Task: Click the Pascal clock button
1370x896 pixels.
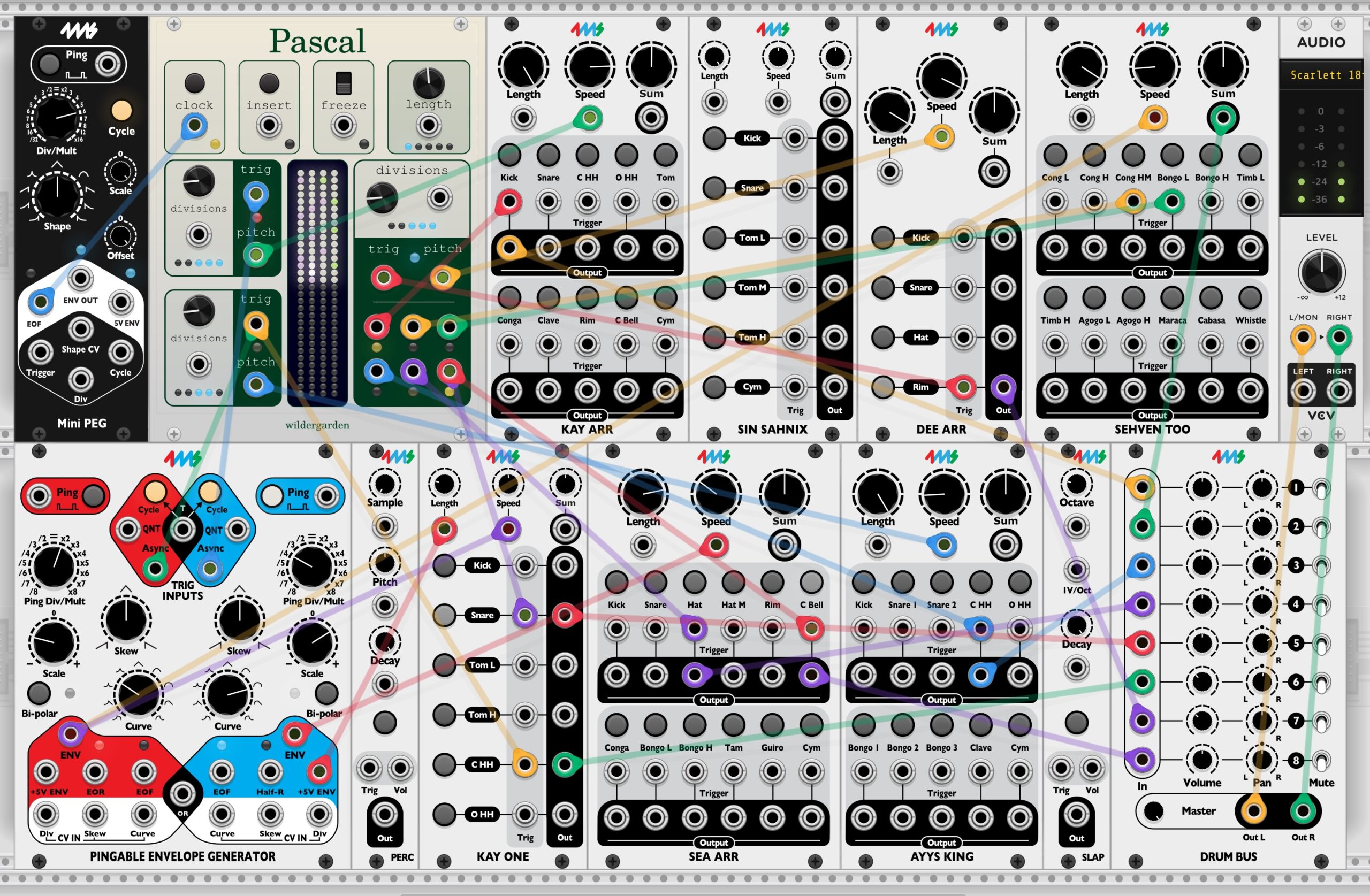Action: 195,83
